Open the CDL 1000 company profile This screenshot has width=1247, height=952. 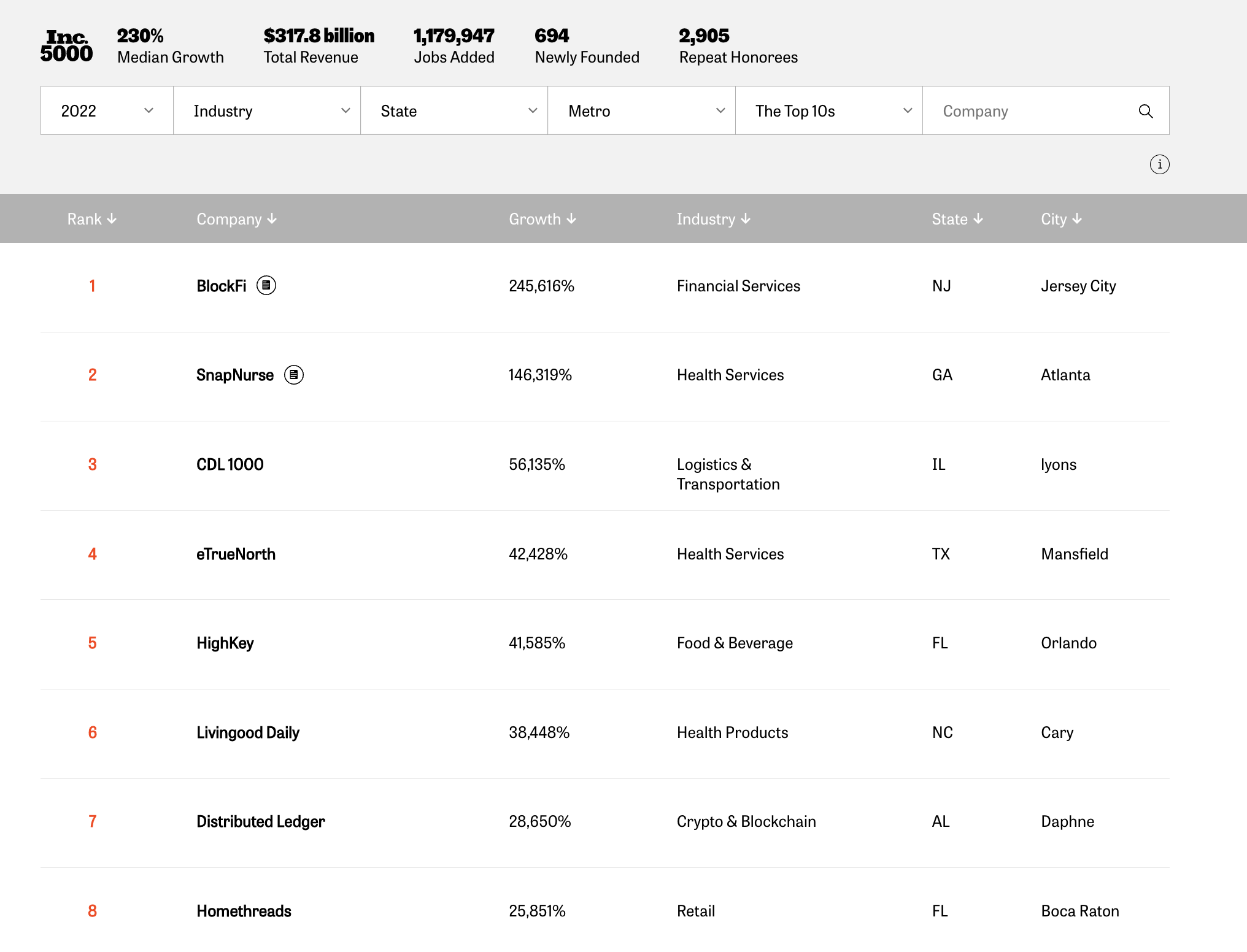tap(230, 464)
